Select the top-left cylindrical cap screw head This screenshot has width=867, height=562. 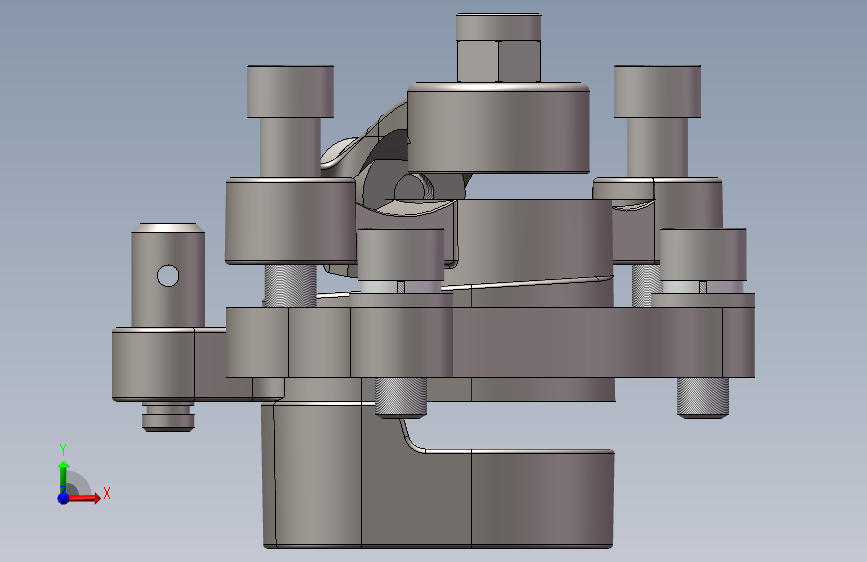[x=290, y=91]
